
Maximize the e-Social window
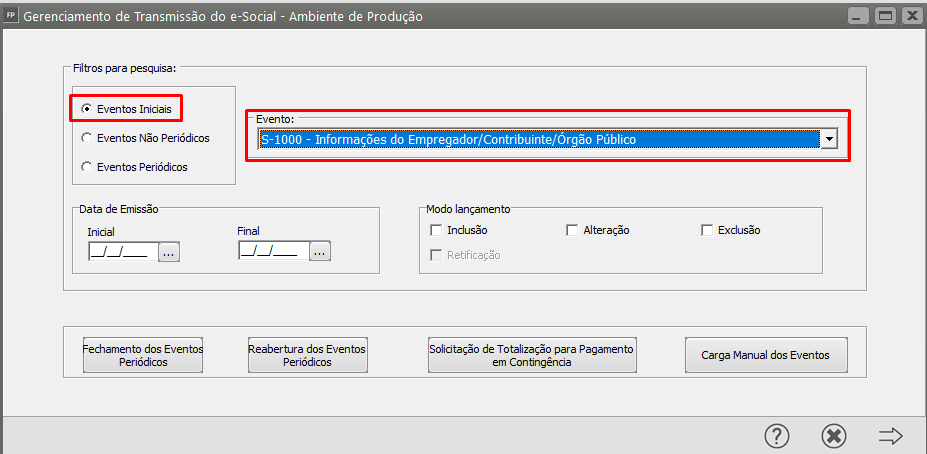pyautogui.click(x=885, y=16)
